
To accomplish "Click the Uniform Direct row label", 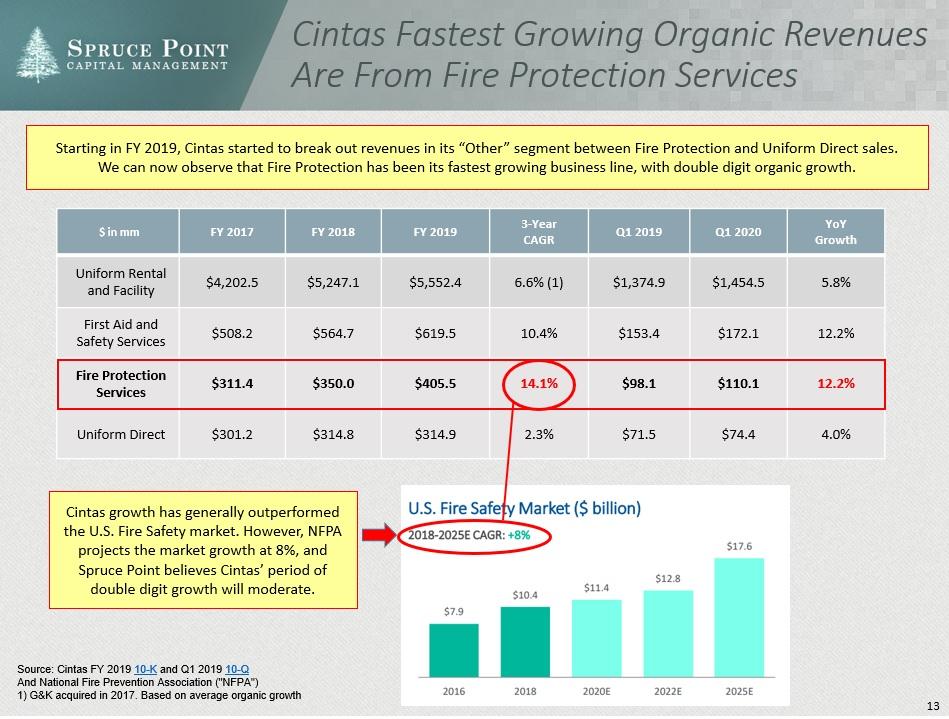I will point(120,435).
